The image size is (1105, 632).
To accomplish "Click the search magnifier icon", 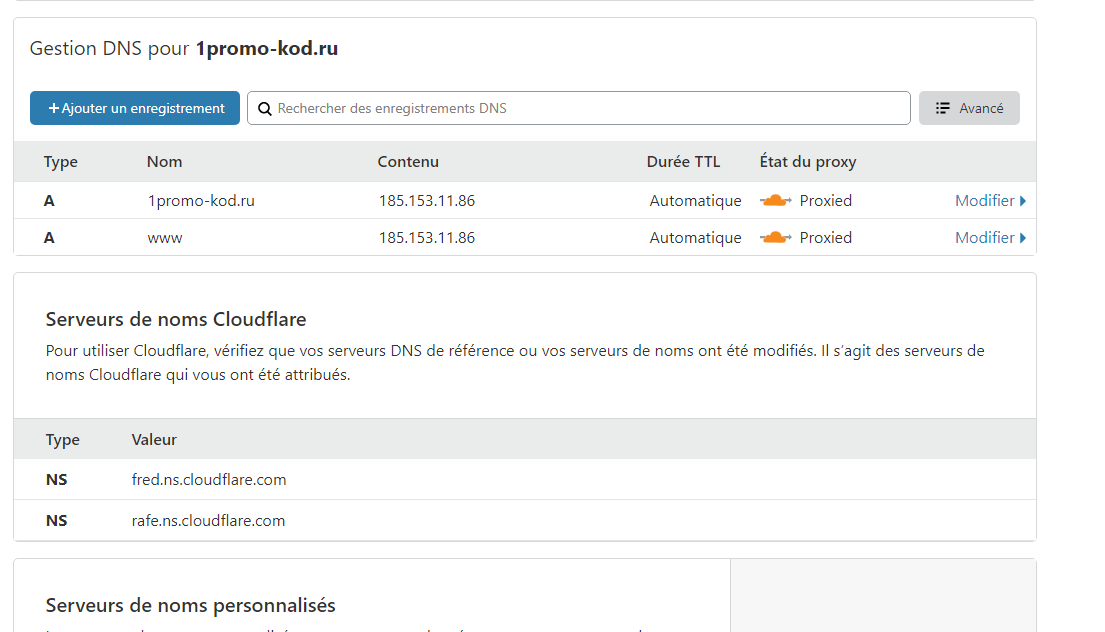I will pos(265,108).
